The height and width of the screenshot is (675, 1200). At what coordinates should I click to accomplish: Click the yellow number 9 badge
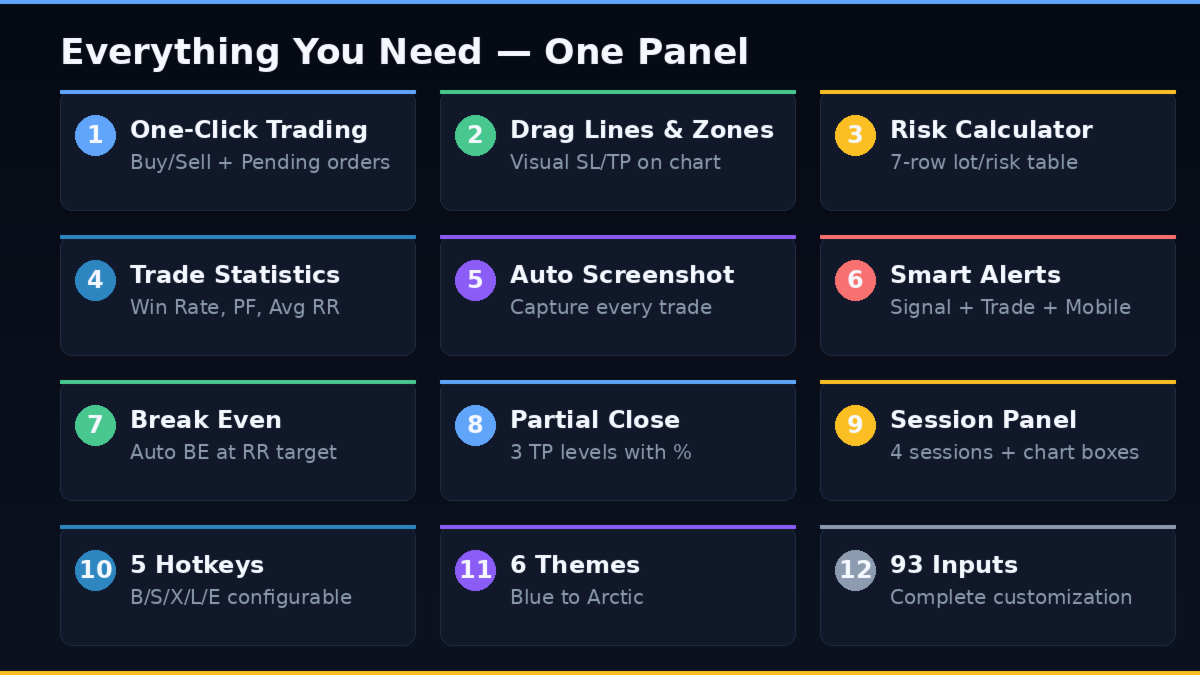[x=855, y=425]
